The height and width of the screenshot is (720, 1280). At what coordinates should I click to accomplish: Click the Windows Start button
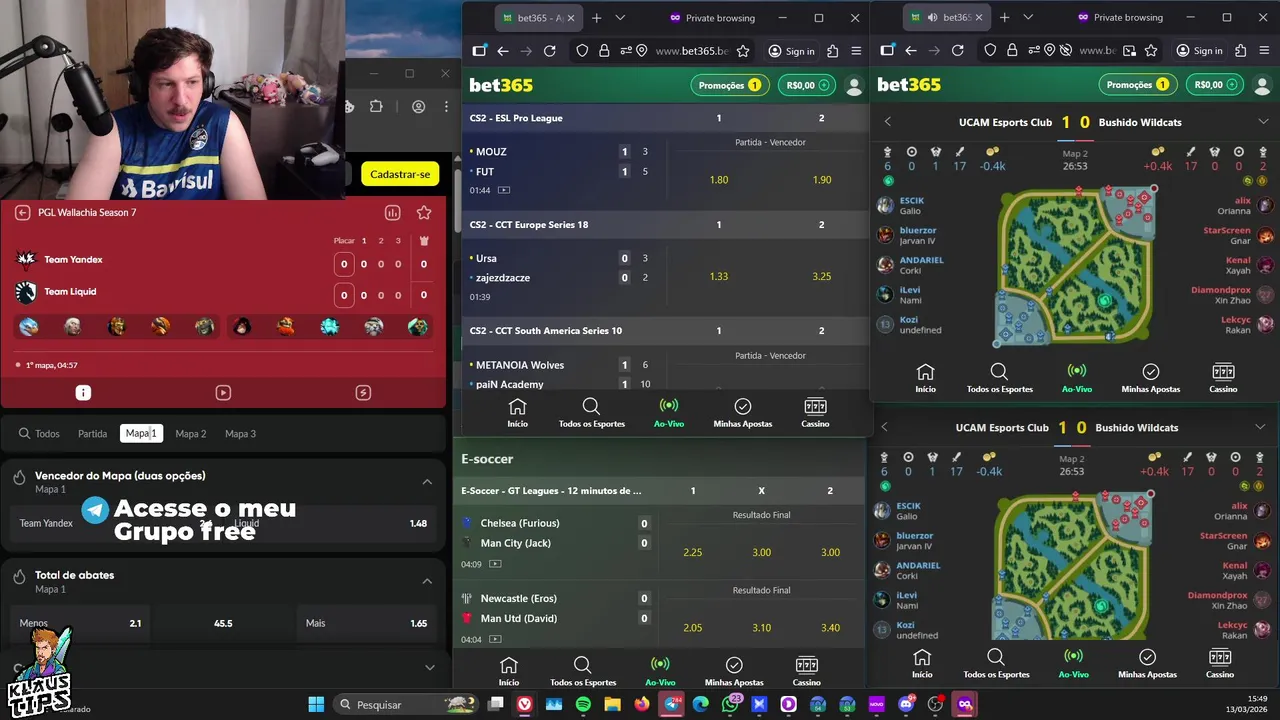316,704
